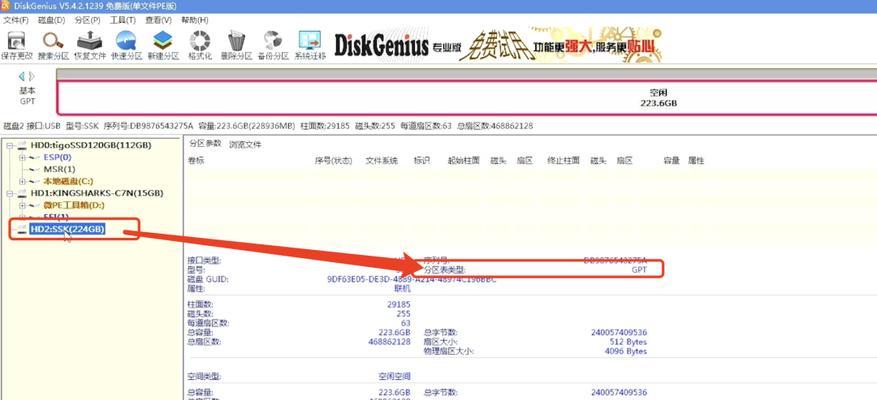877x400 pixels.
Task: Sort by the 卷标 column header
Action: tap(196, 161)
